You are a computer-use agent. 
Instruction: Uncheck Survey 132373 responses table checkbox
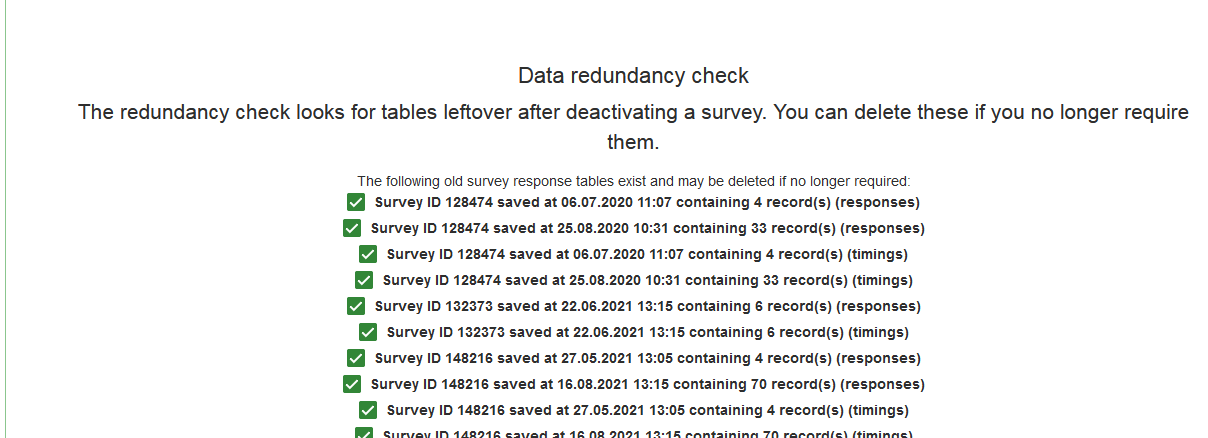tap(355, 306)
